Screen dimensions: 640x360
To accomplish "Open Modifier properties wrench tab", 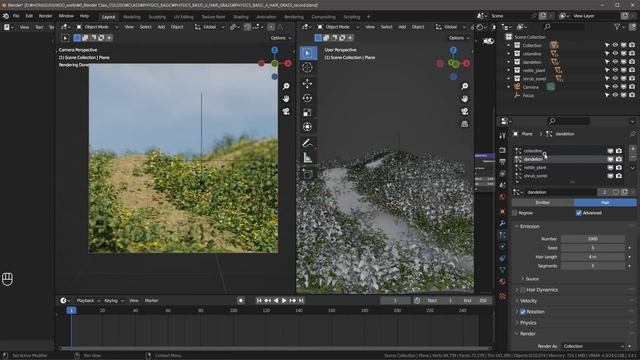I will (502, 223).
